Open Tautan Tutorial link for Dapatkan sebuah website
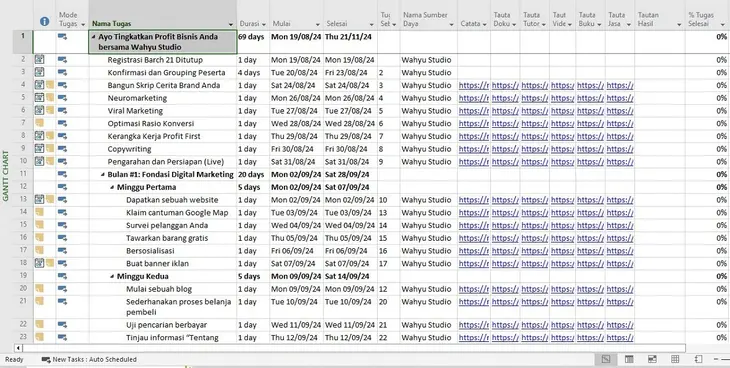 tap(534, 200)
